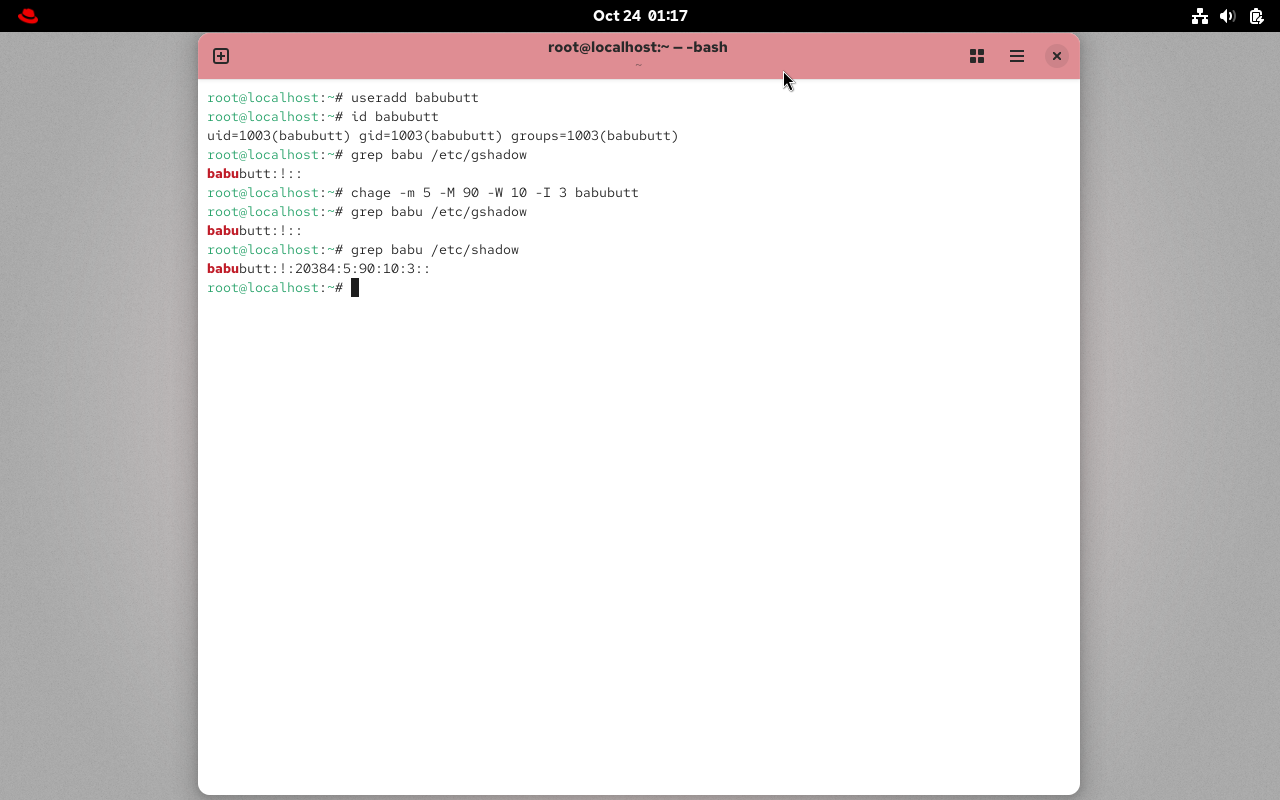The height and width of the screenshot is (800, 1280).
Task: Click the root@localhost:~ window title
Action: pyautogui.click(x=637, y=47)
